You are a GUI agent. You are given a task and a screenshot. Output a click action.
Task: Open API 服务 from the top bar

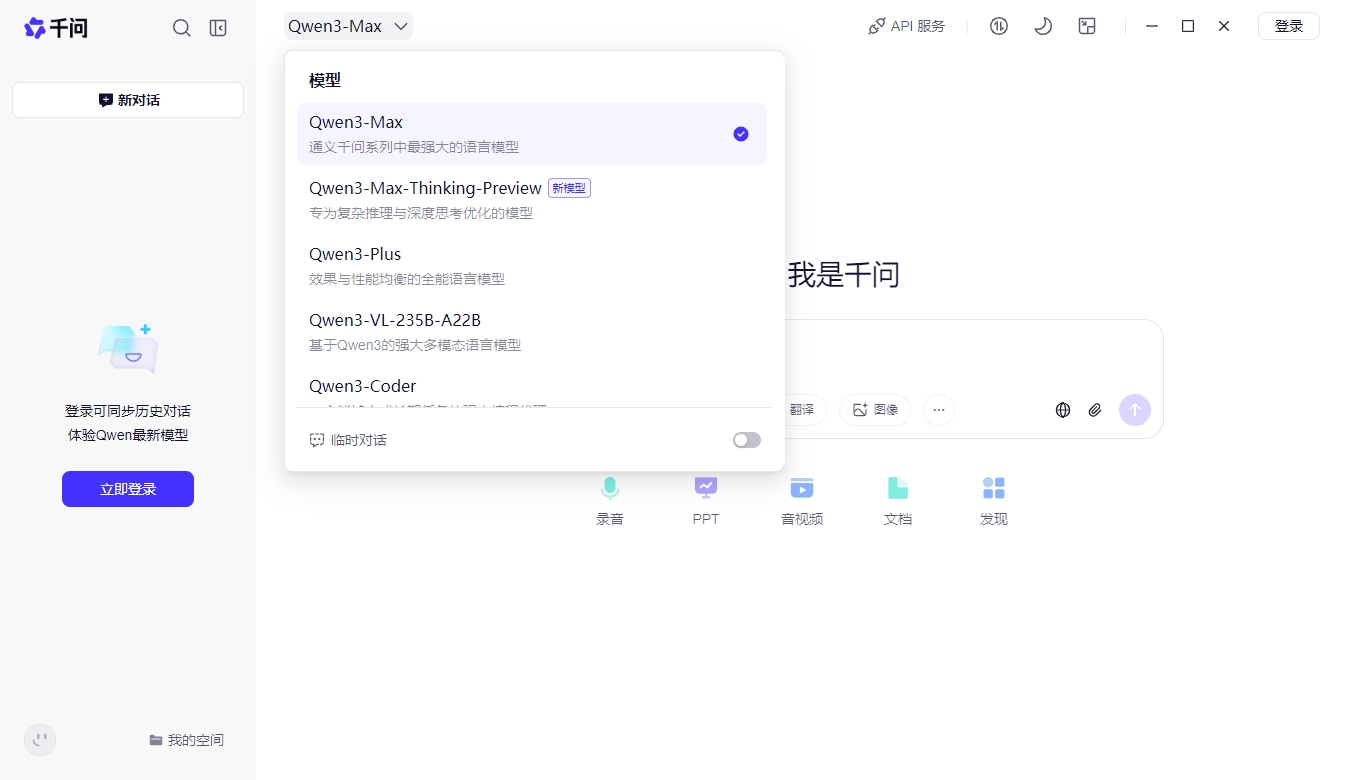point(906,26)
